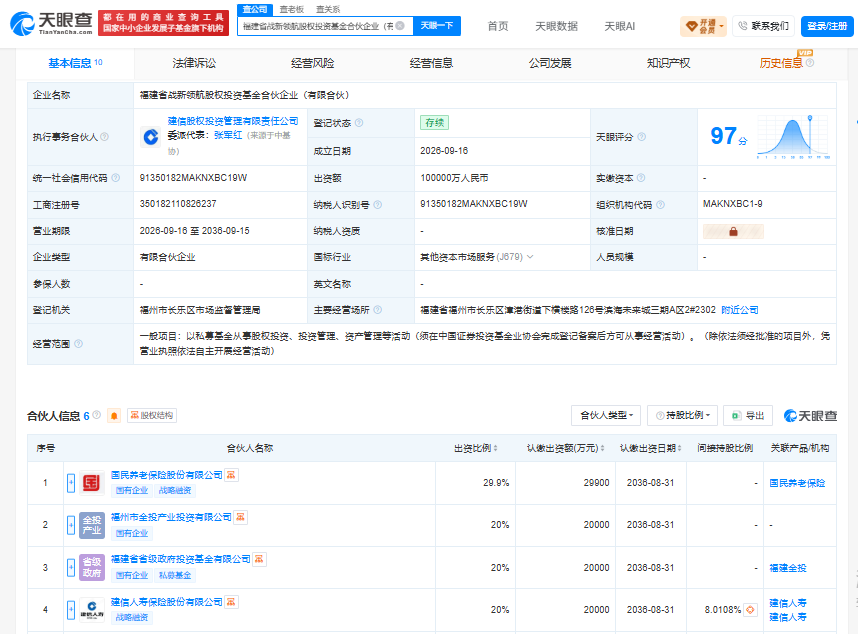The width and height of the screenshot is (858, 634).
Task: Select the 查老板 search mode tab
Action: pos(292,9)
